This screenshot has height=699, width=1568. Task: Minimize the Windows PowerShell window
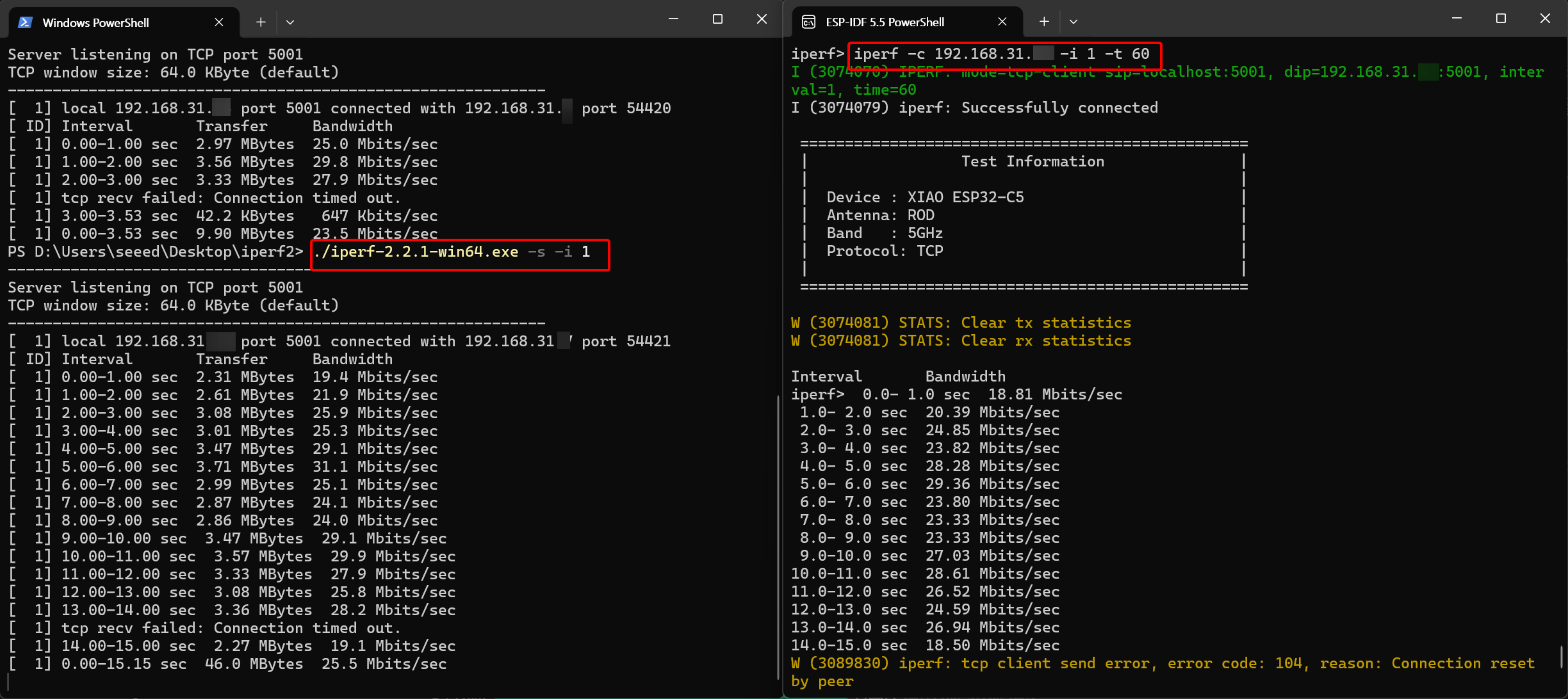click(673, 19)
